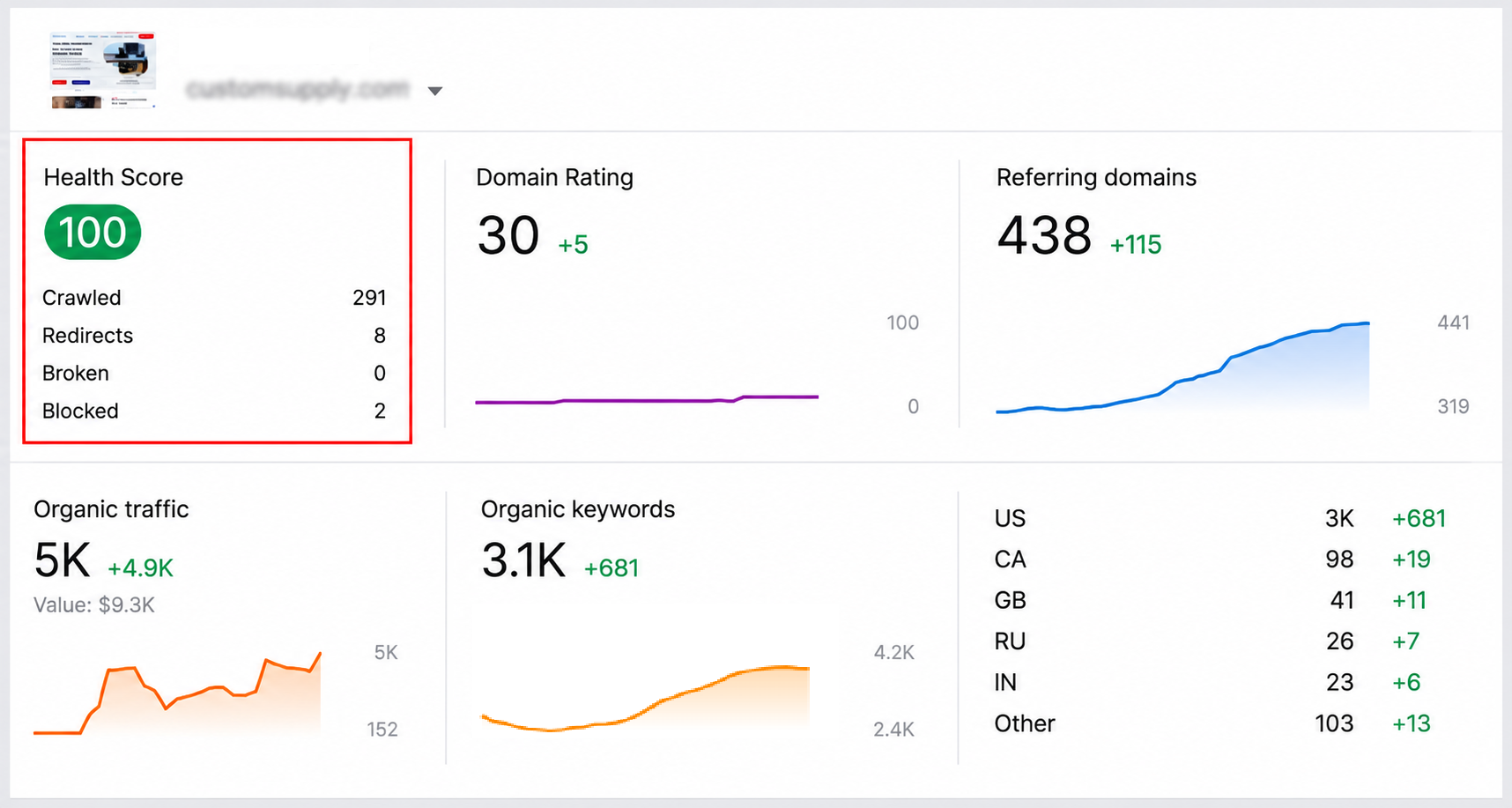1512x808 pixels.
Task: Open the Organic traffic heading
Action: 111,509
